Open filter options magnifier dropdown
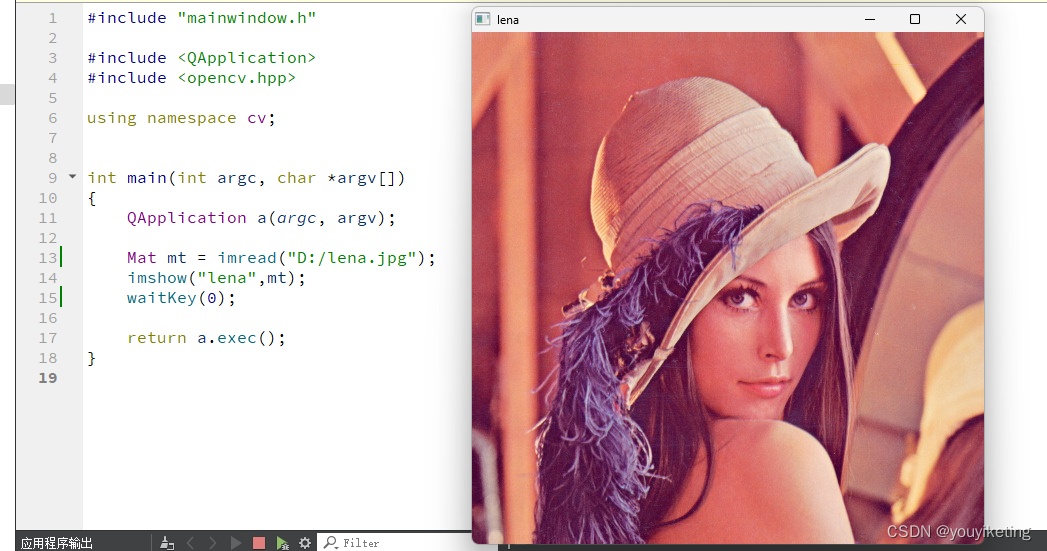Image resolution: width=1047 pixels, height=551 pixels. tap(331, 543)
